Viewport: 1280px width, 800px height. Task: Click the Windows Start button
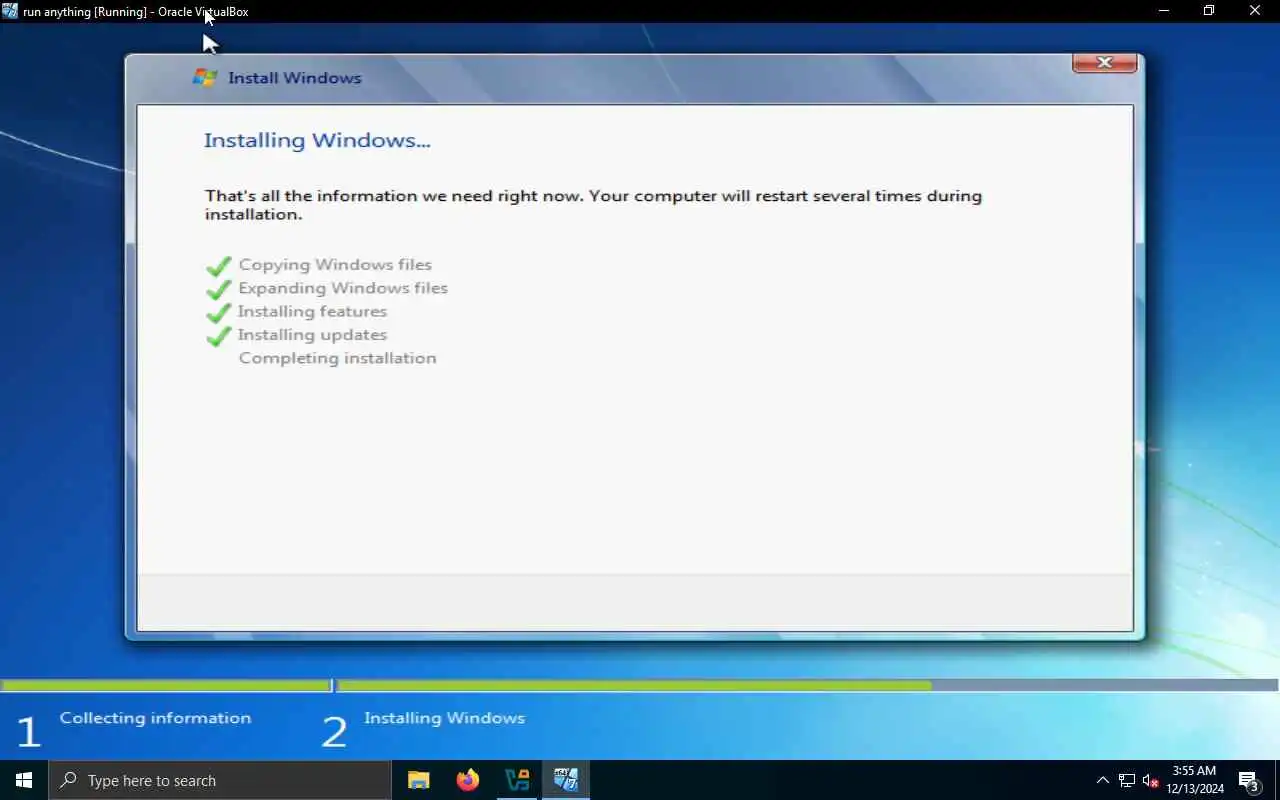[x=24, y=780]
